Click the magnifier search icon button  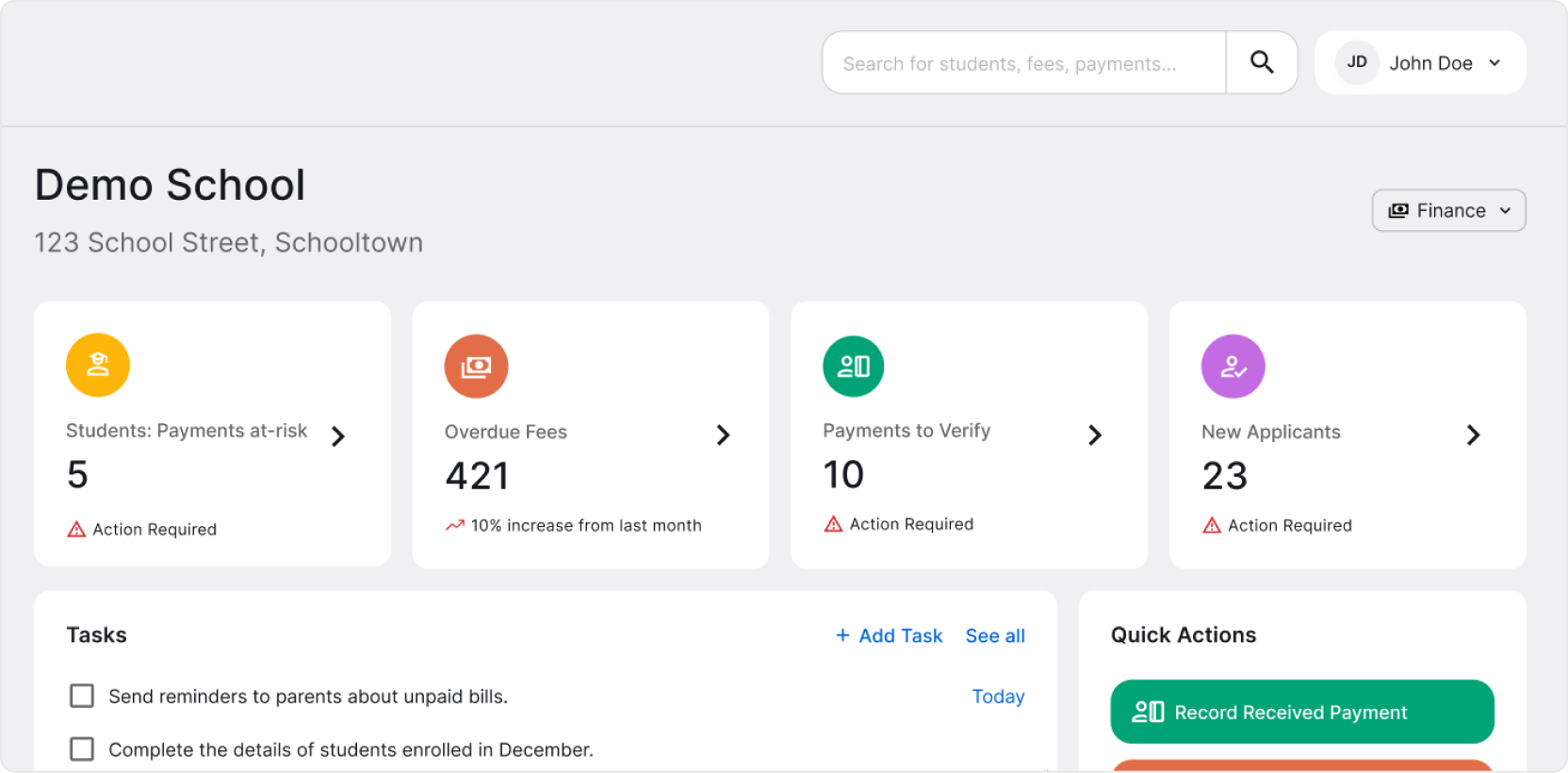point(1262,62)
